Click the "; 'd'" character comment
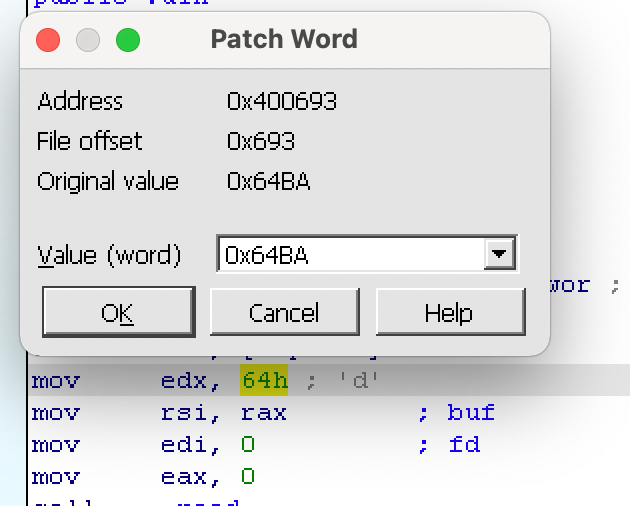 342,381
